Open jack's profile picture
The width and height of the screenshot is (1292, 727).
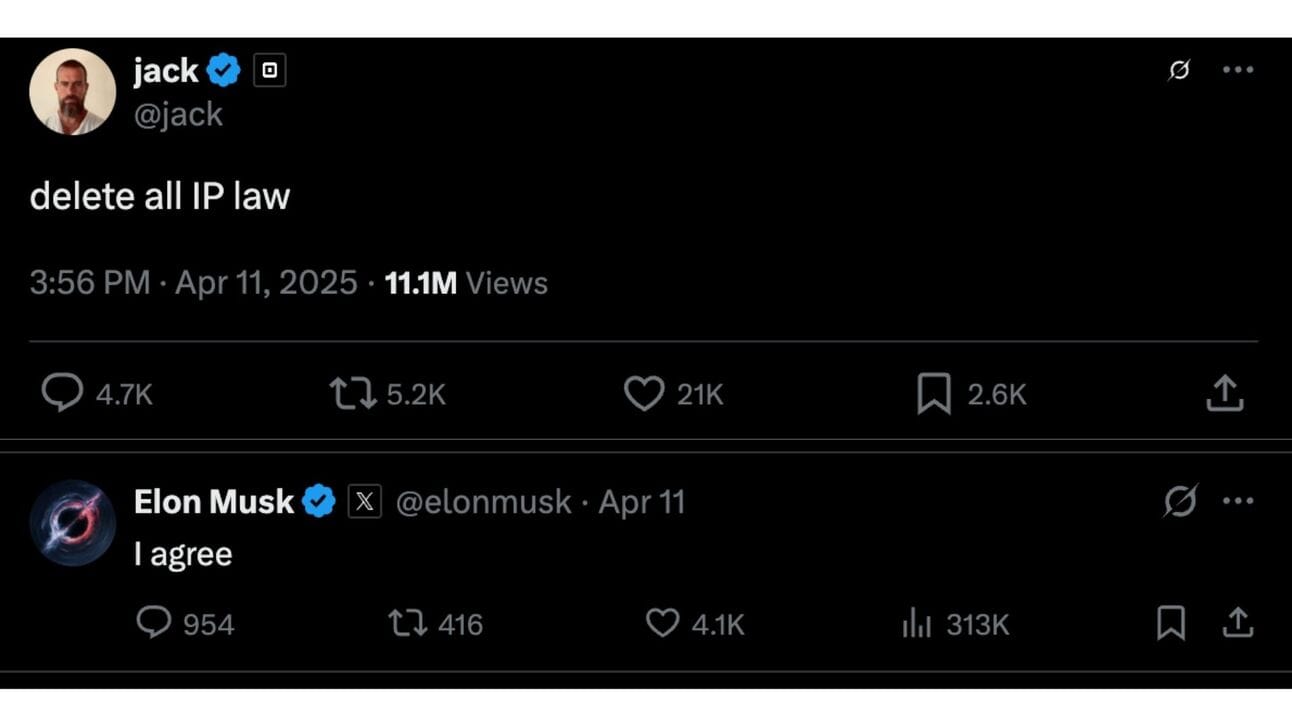[72, 91]
